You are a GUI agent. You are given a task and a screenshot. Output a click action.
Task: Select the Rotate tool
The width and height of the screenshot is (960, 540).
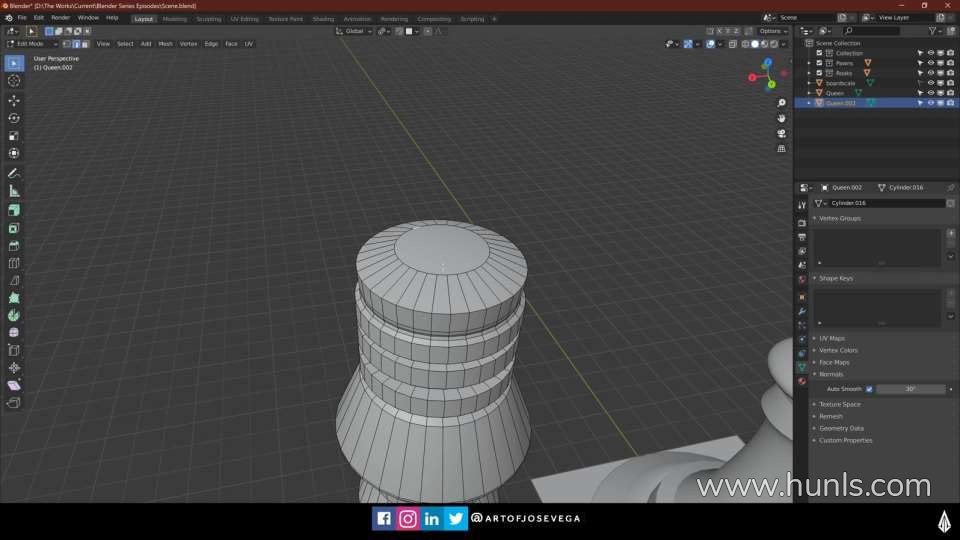14,118
